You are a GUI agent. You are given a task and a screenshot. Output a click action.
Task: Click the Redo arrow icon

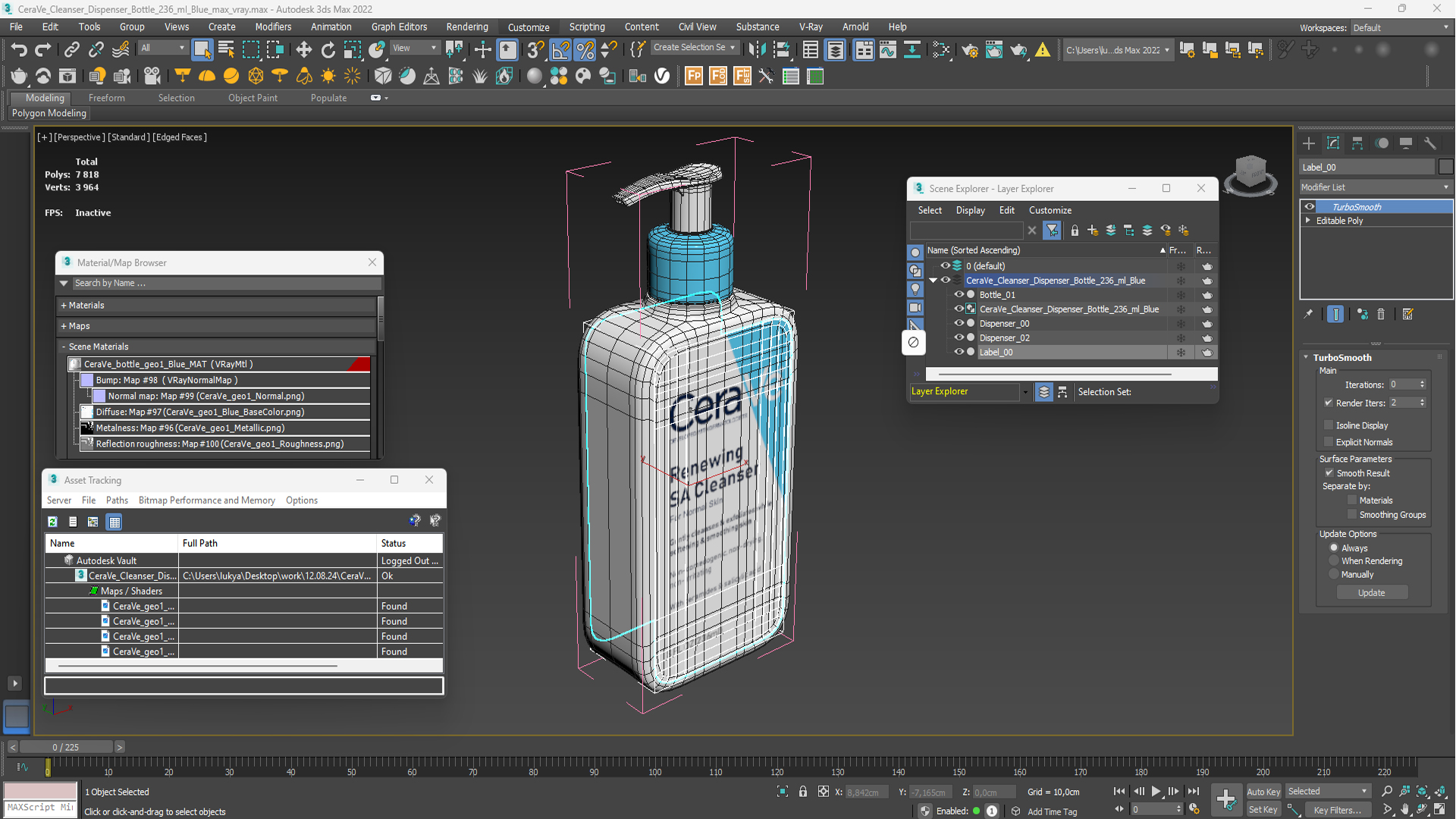(x=43, y=50)
